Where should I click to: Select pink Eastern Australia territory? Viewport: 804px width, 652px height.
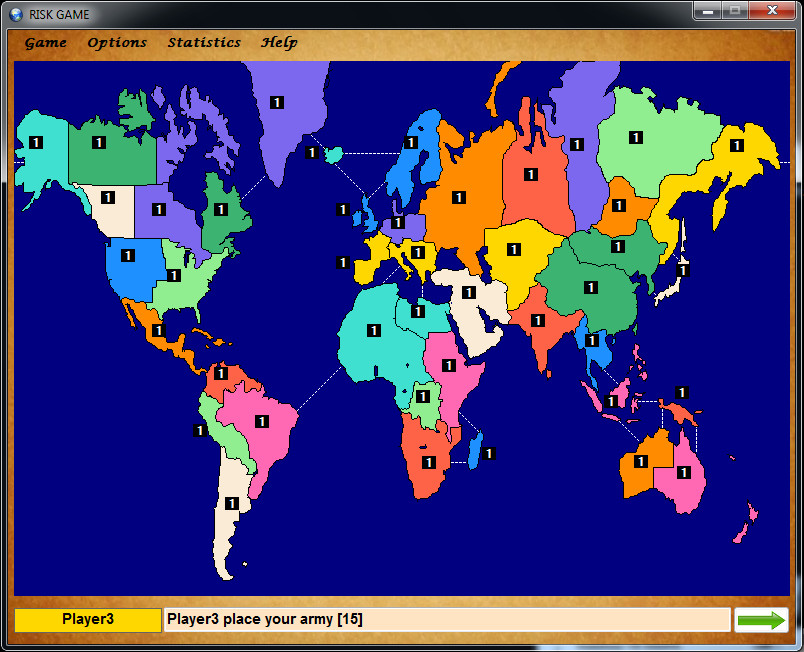click(x=684, y=472)
